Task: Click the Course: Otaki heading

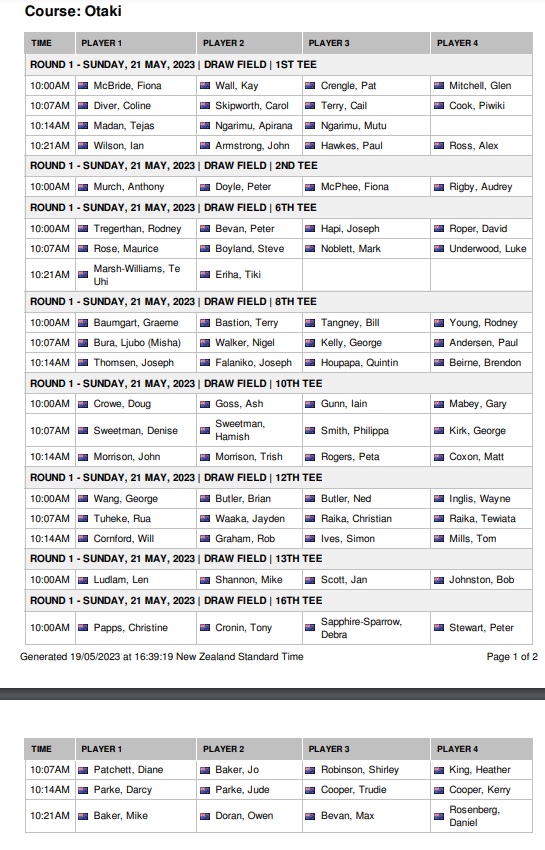Action: 73,11
